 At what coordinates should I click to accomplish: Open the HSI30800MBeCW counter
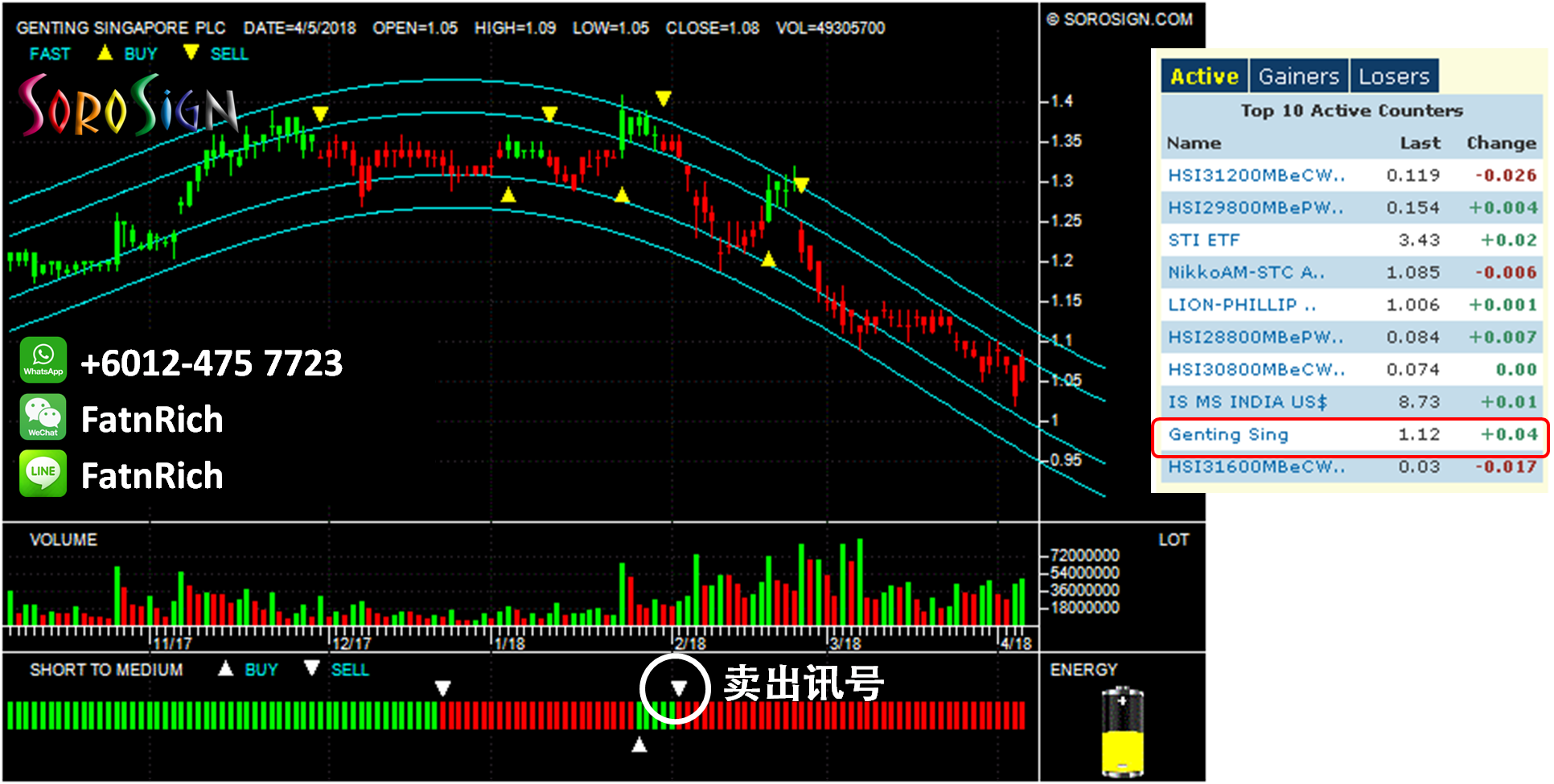pyautogui.click(x=1256, y=370)
